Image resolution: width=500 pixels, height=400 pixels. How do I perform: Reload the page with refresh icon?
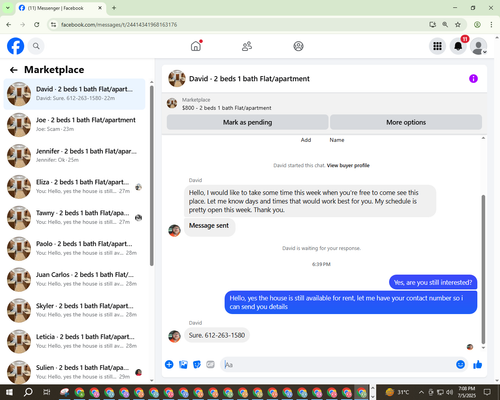click(37, 24)
